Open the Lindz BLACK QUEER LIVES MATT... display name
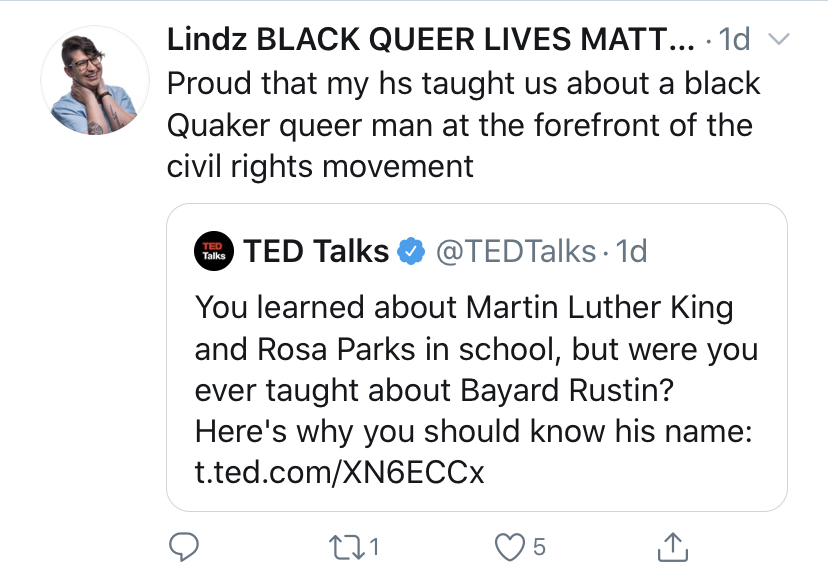 431,39
